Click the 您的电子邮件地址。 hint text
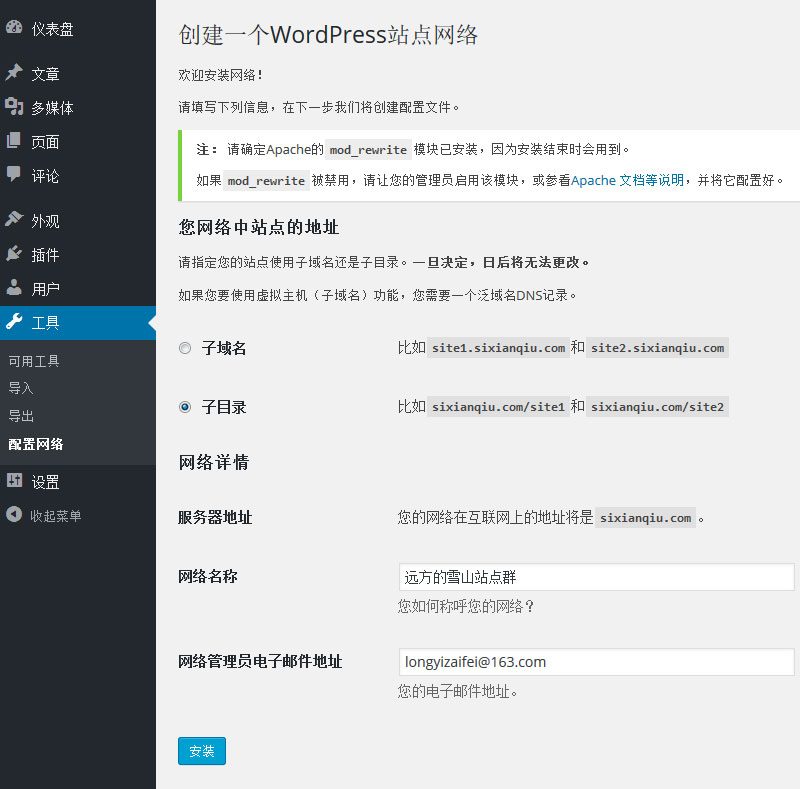The image size is (800, 789). coord(458,692)
